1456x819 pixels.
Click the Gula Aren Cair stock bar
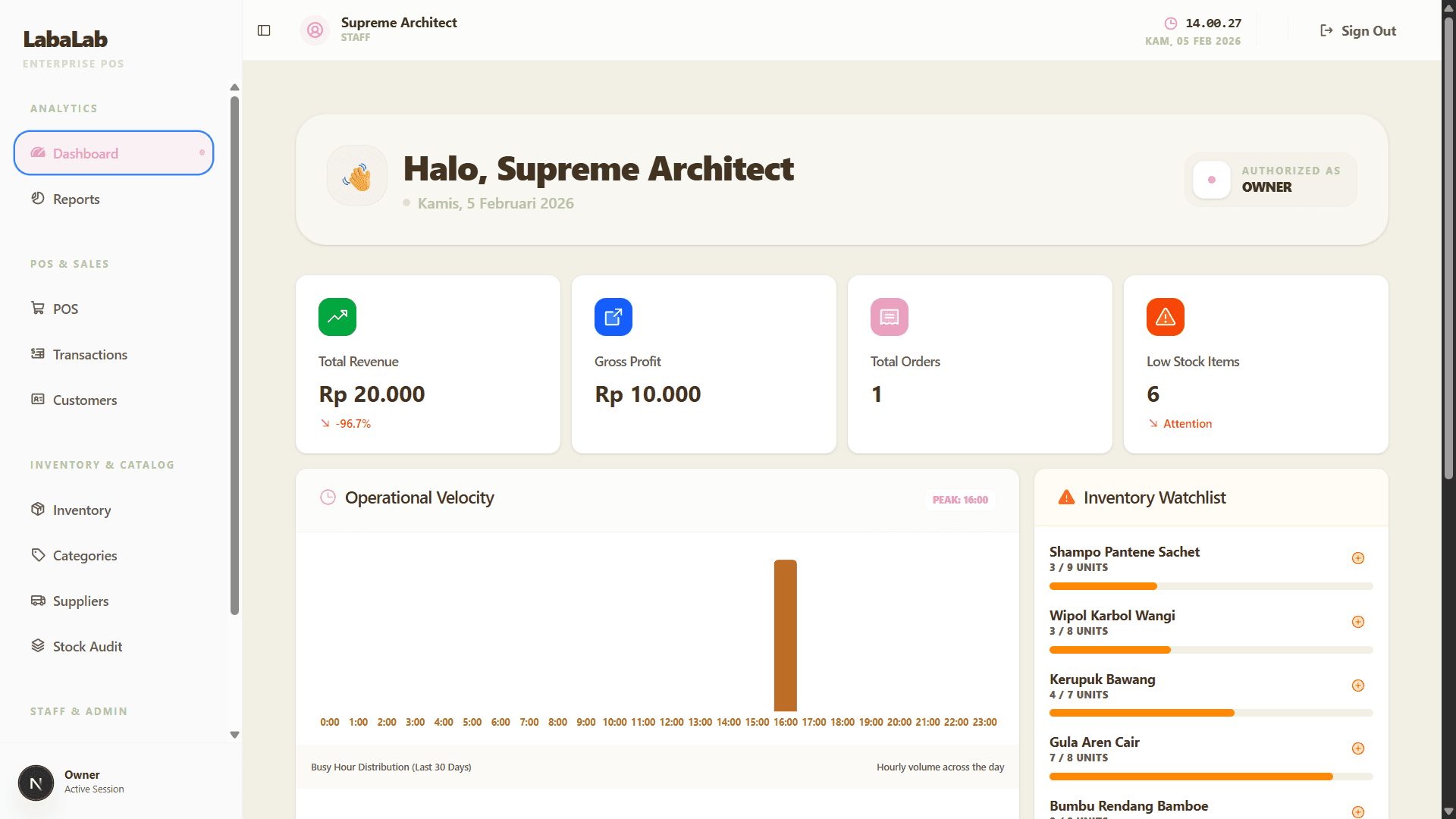click(1211, 777)
